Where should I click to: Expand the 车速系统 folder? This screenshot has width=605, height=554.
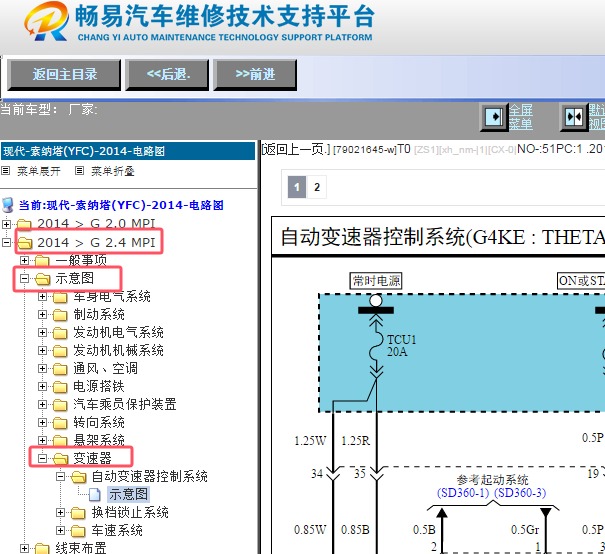click(61, 530)
